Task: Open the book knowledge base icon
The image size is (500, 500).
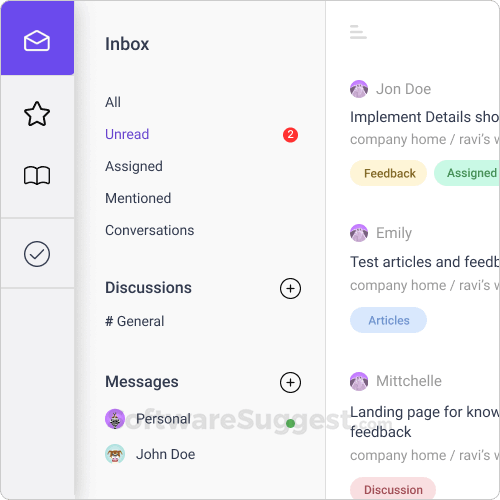Action: point(37,175)
